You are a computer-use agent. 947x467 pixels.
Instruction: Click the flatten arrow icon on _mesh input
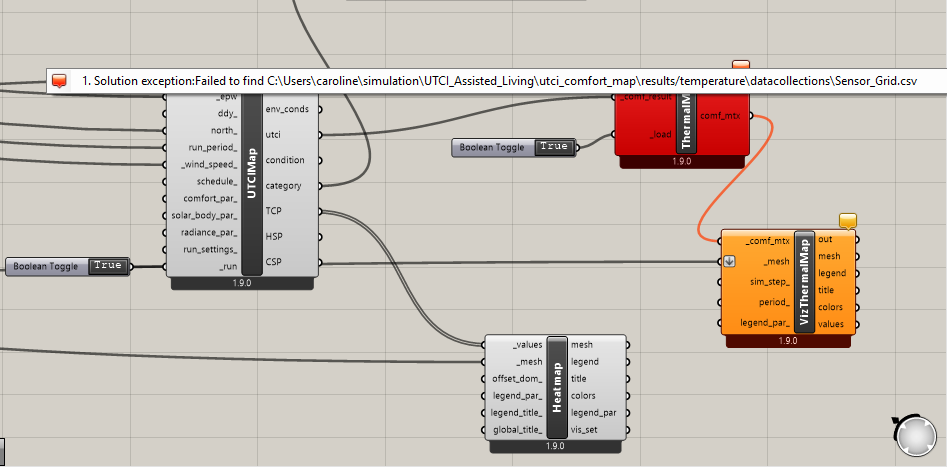(x=729, y=262)
